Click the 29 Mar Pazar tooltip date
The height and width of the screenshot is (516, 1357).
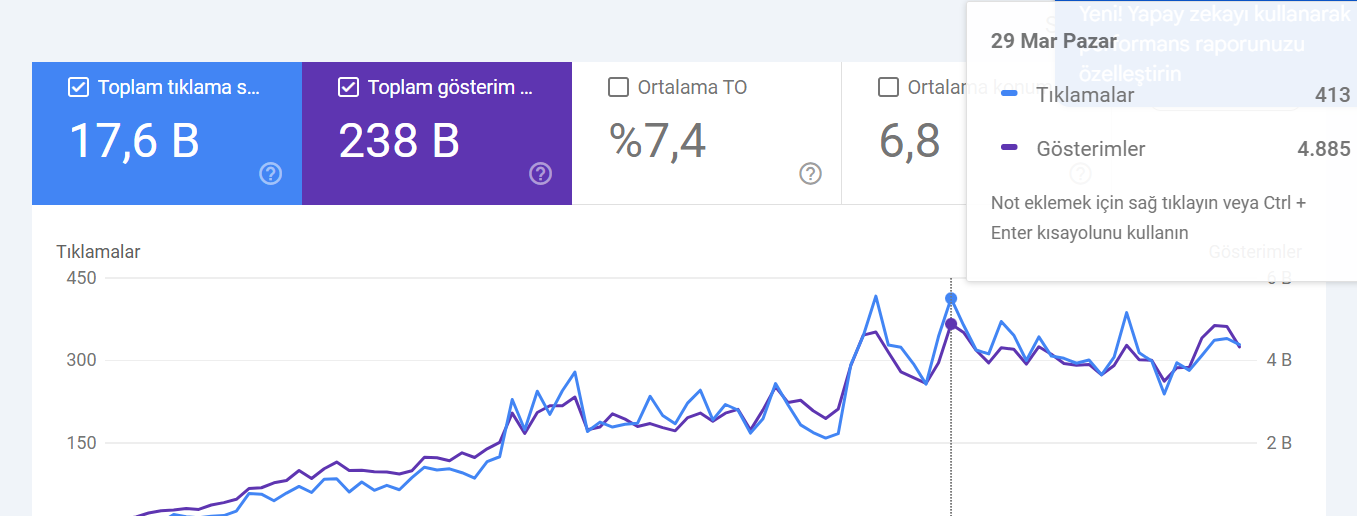[x=1054, y=41]
